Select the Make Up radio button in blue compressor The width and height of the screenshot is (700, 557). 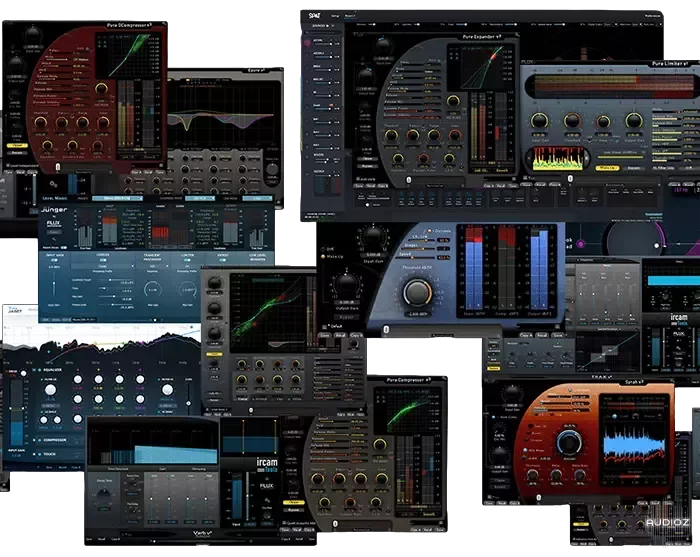coord(324,257)
